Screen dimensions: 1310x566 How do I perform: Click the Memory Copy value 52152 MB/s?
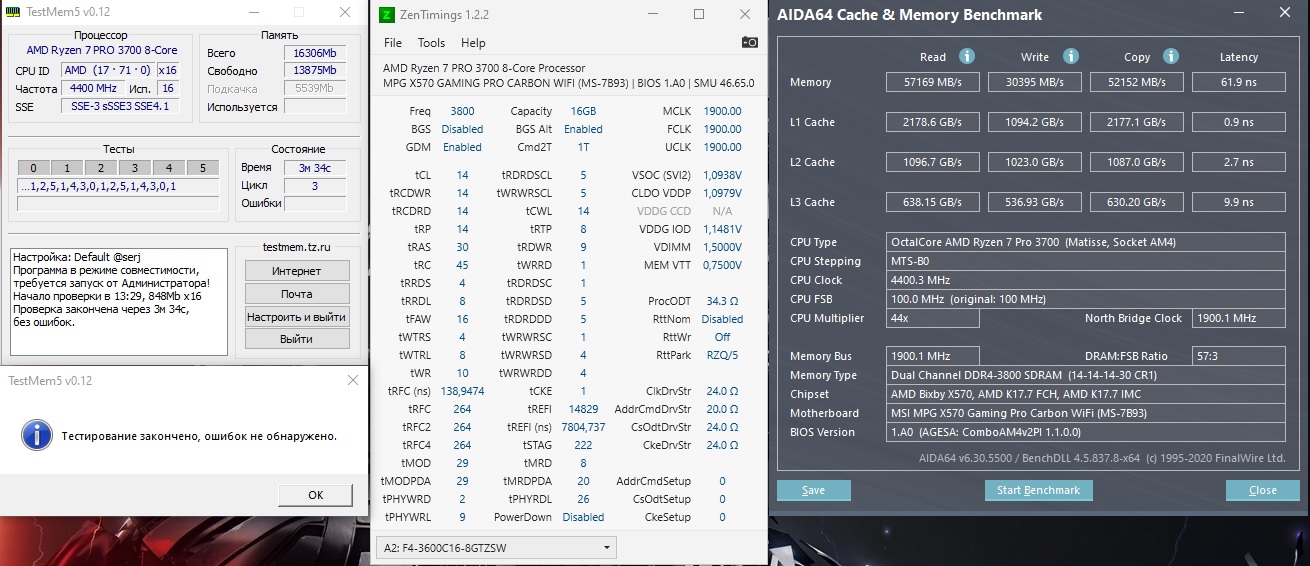coord(1137,82)
